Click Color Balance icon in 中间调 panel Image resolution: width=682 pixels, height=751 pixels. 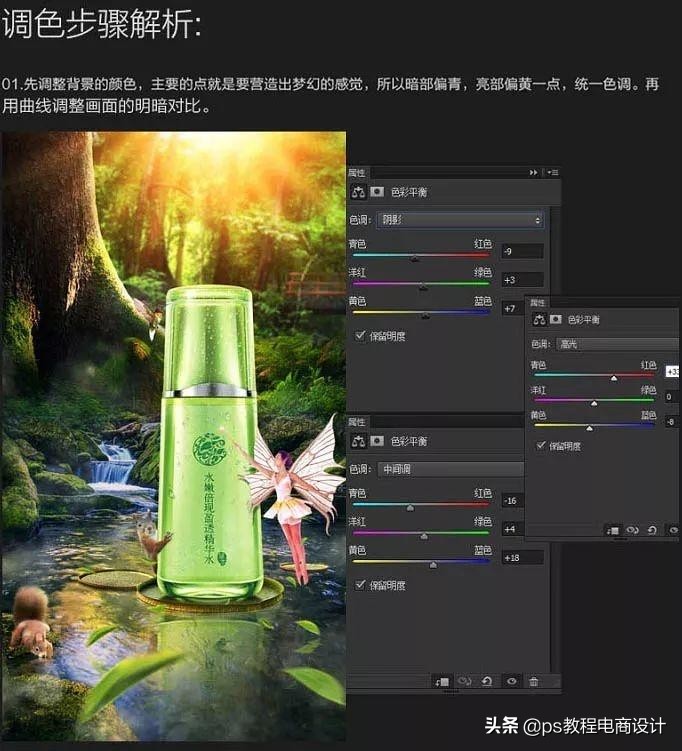coord(358,441)
